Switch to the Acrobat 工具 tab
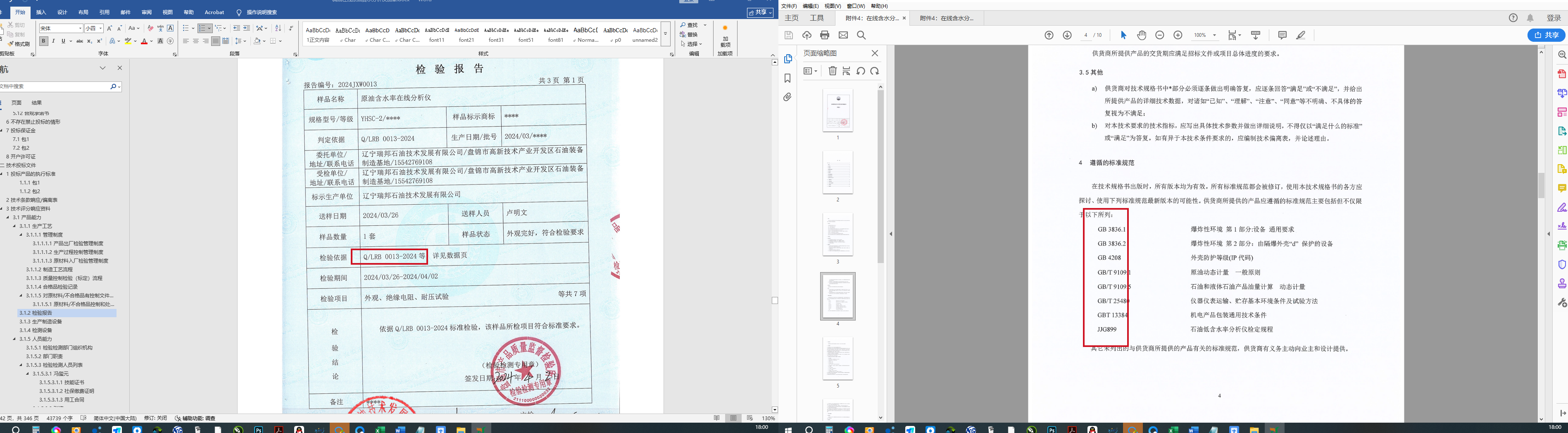 point(817,18)
